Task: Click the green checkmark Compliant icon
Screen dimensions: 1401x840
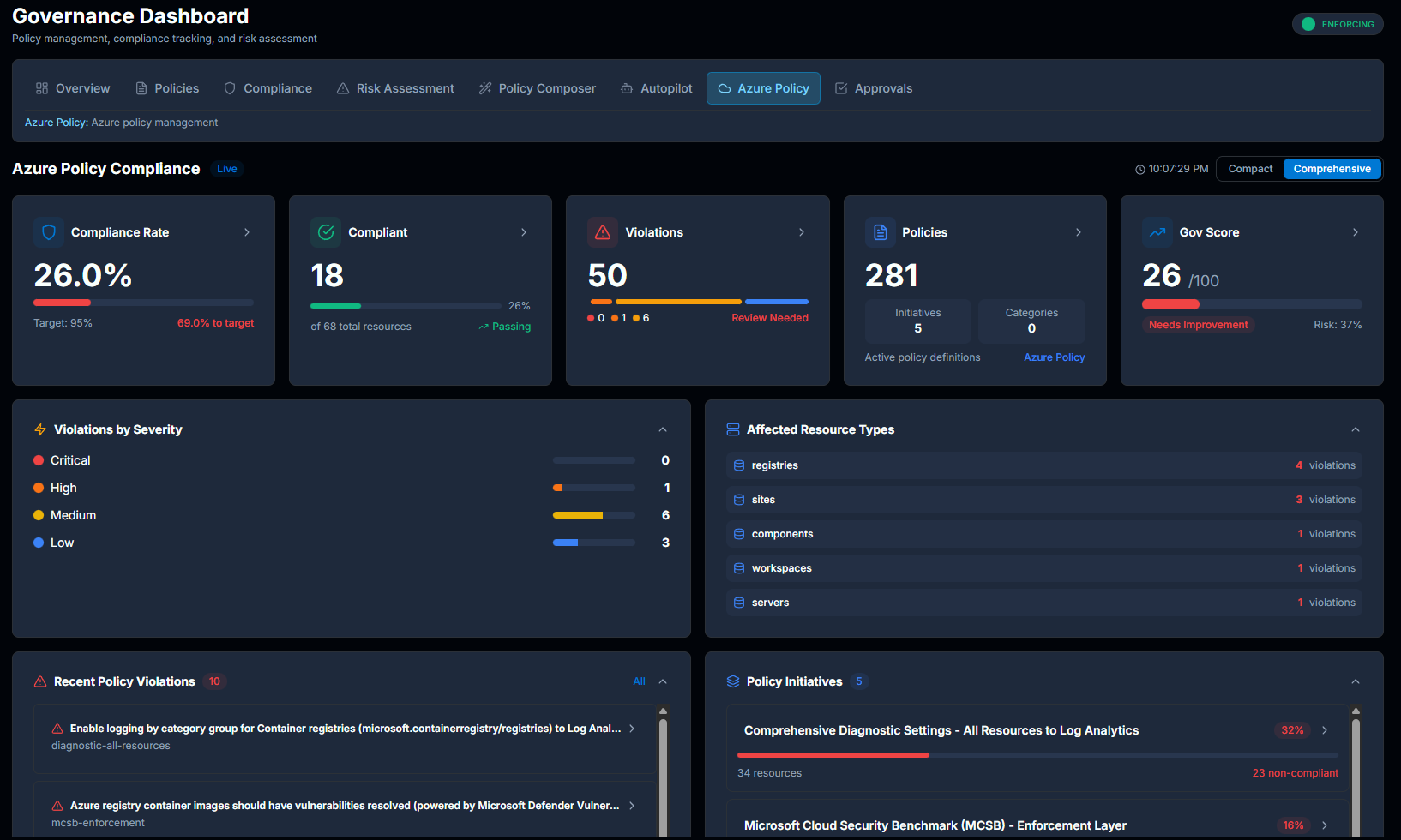Action: pos(326,232)
